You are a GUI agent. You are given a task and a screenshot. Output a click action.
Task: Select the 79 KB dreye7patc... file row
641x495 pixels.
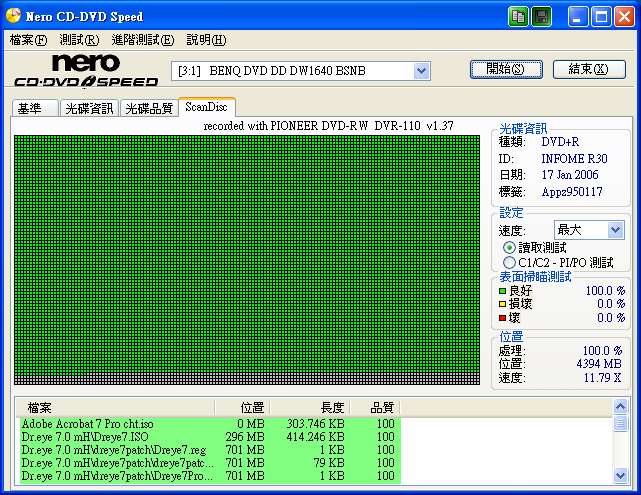(210, 463)
